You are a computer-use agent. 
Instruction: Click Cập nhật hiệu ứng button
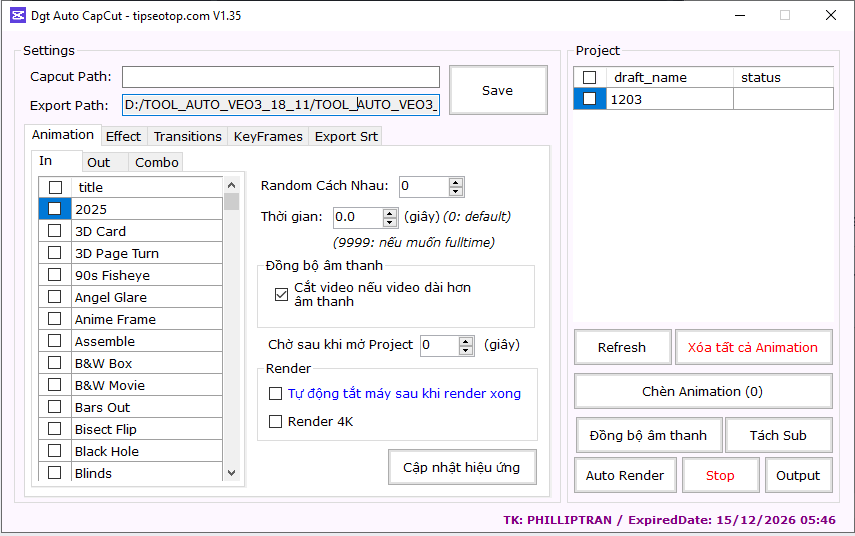tap(462, 467)
